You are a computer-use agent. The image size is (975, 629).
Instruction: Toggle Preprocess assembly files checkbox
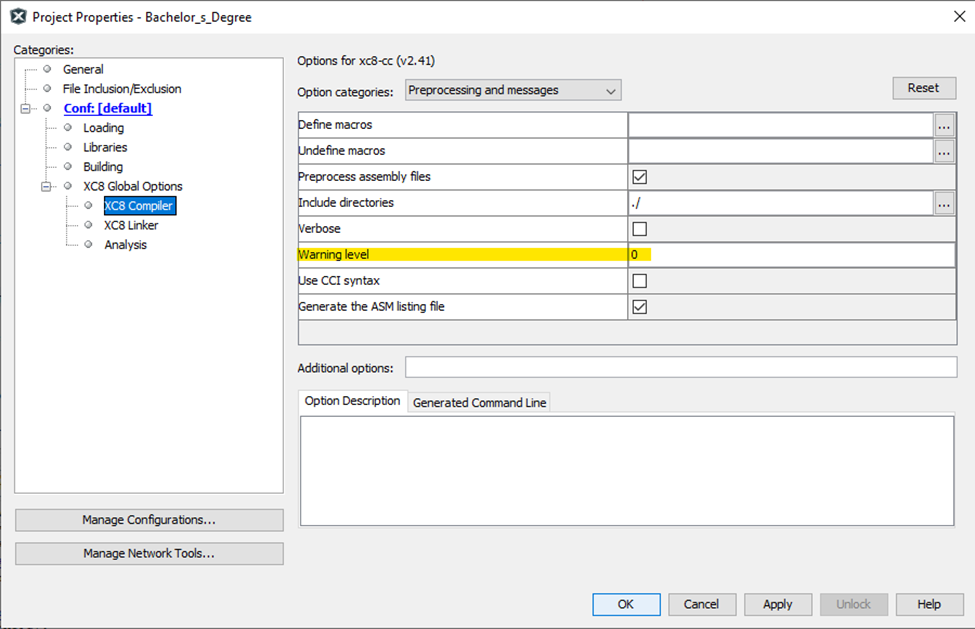639,177
